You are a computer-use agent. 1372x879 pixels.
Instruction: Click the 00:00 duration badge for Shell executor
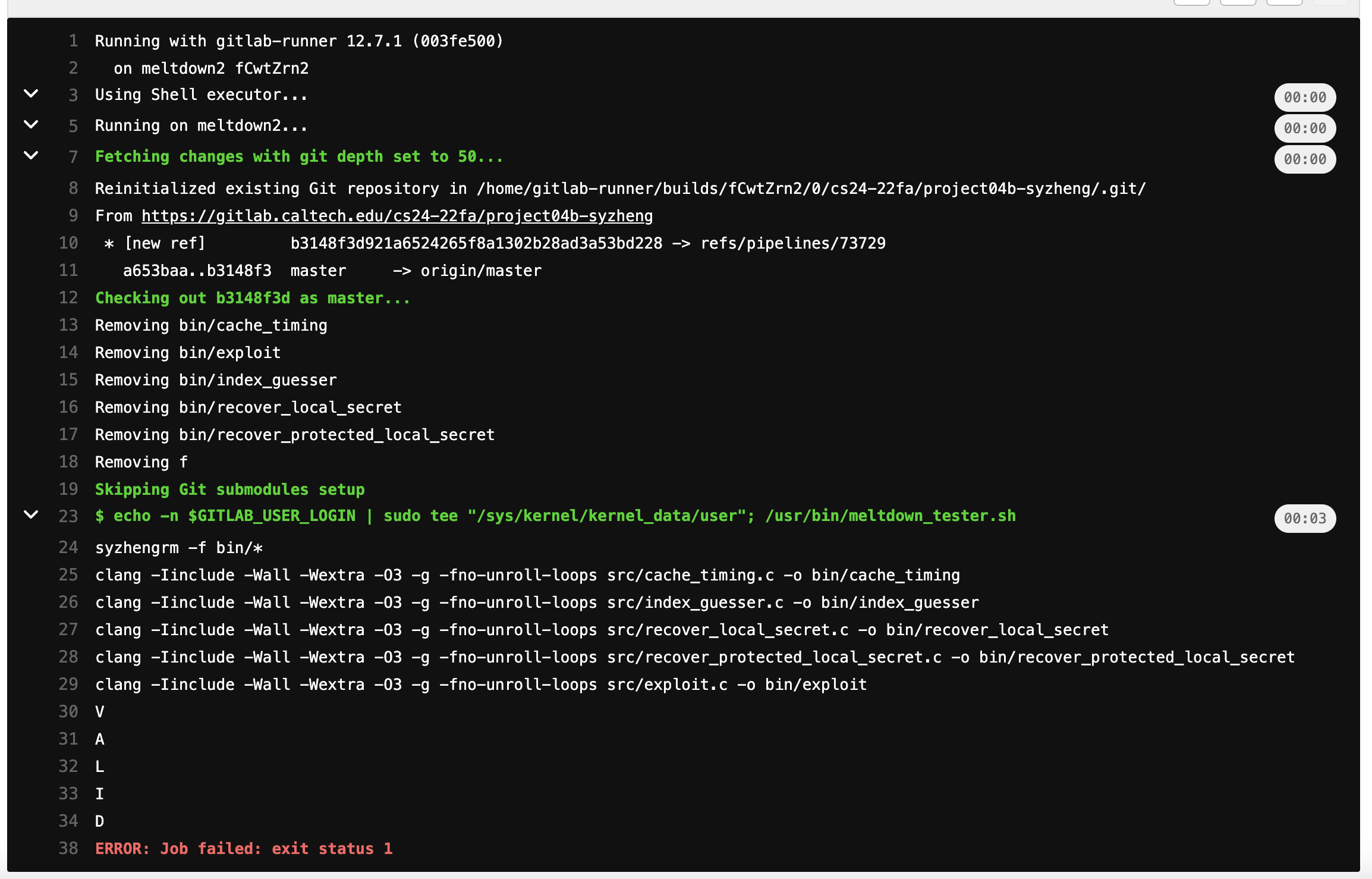tap(1304, 98)
